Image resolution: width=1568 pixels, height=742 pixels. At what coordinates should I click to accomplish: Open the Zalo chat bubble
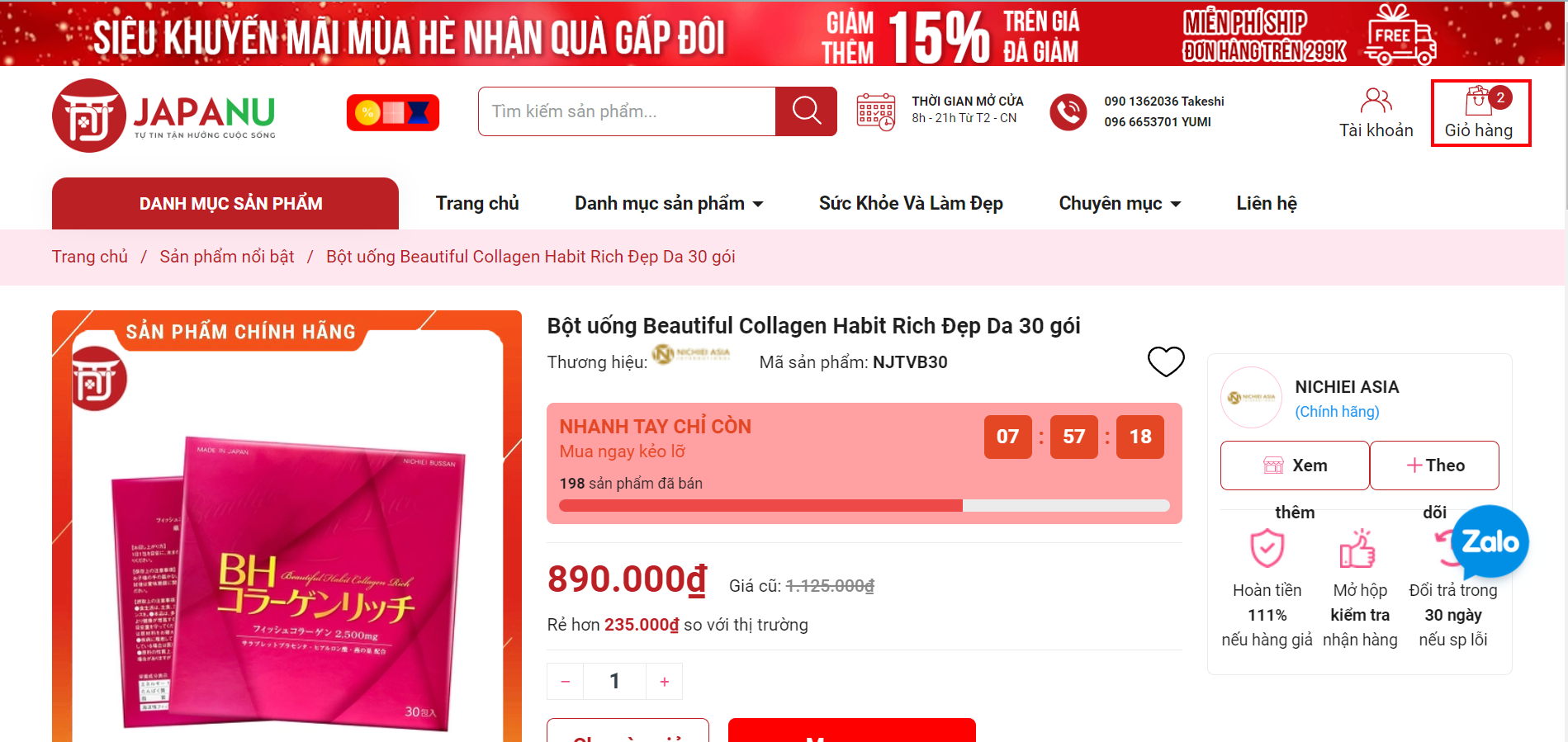tap(1490, 541)
